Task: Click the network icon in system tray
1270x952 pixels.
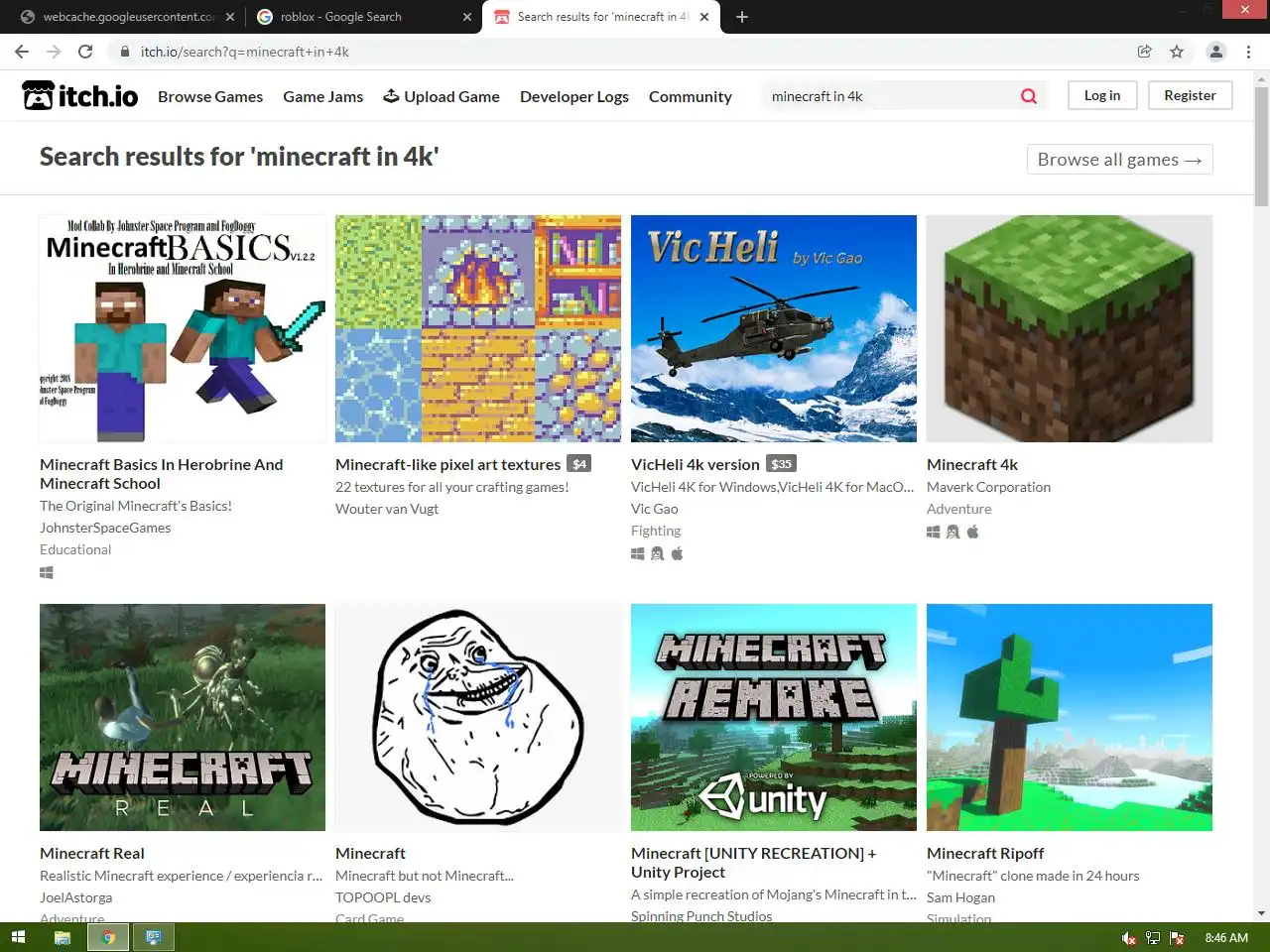Action: point(1153,938)
